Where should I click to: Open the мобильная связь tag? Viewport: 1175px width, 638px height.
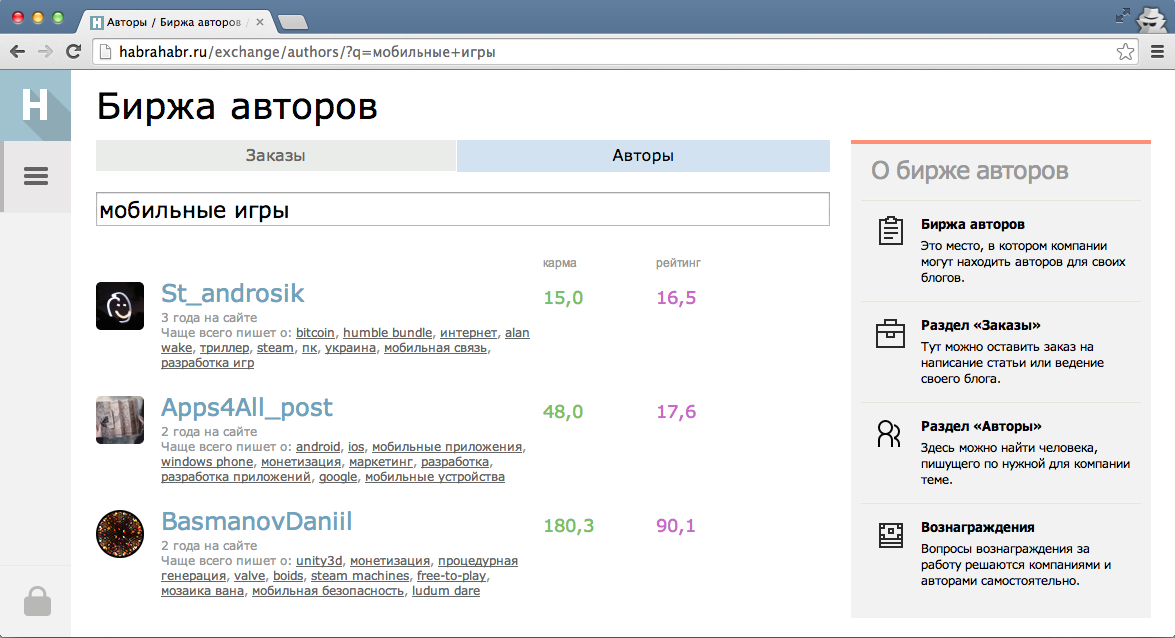click(x=435, y=348)
